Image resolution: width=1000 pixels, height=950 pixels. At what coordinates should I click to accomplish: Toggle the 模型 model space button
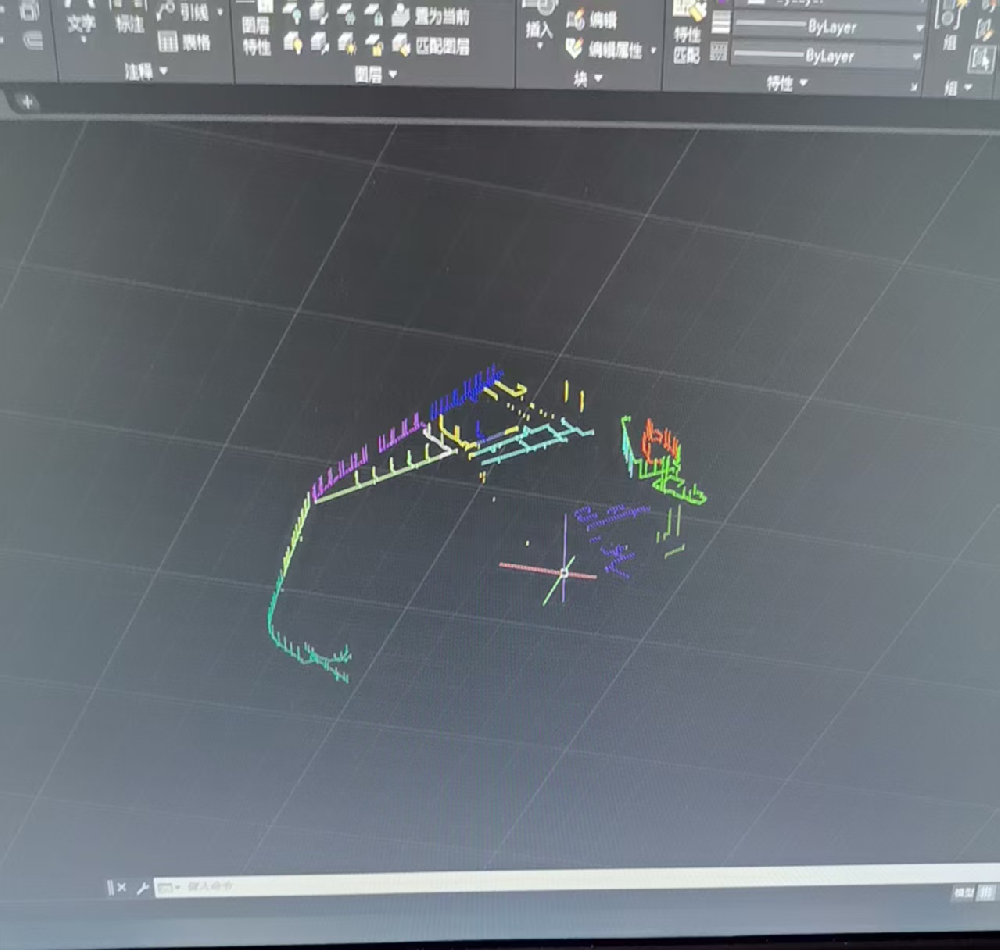tap(963, 893)
